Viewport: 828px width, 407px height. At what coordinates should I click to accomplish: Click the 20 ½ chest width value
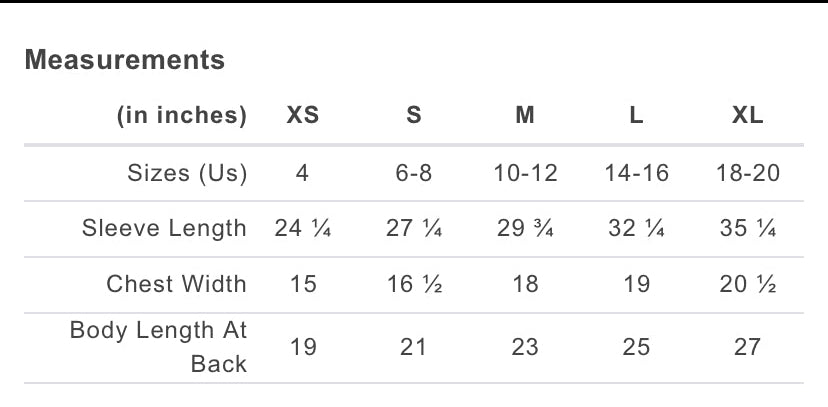pyautogui.click(x=747, y=284)
